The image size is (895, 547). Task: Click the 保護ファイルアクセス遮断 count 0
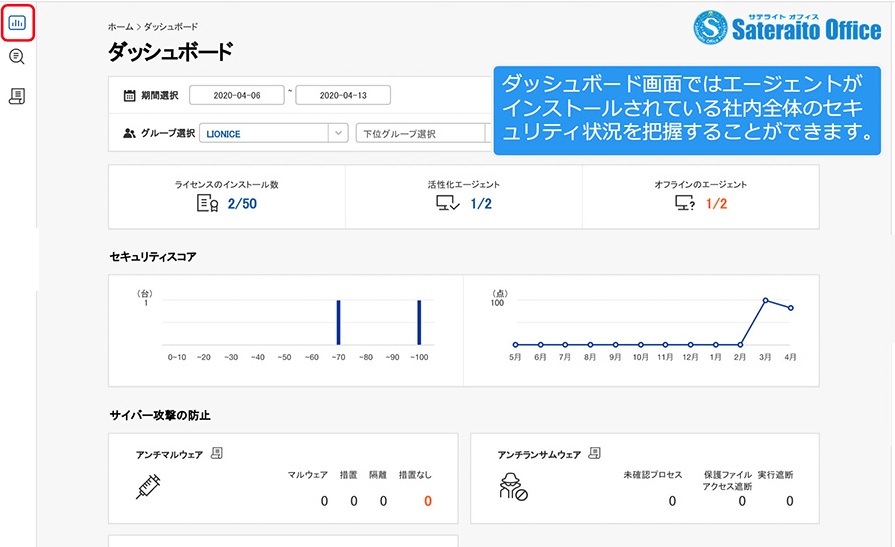(741, 501)
